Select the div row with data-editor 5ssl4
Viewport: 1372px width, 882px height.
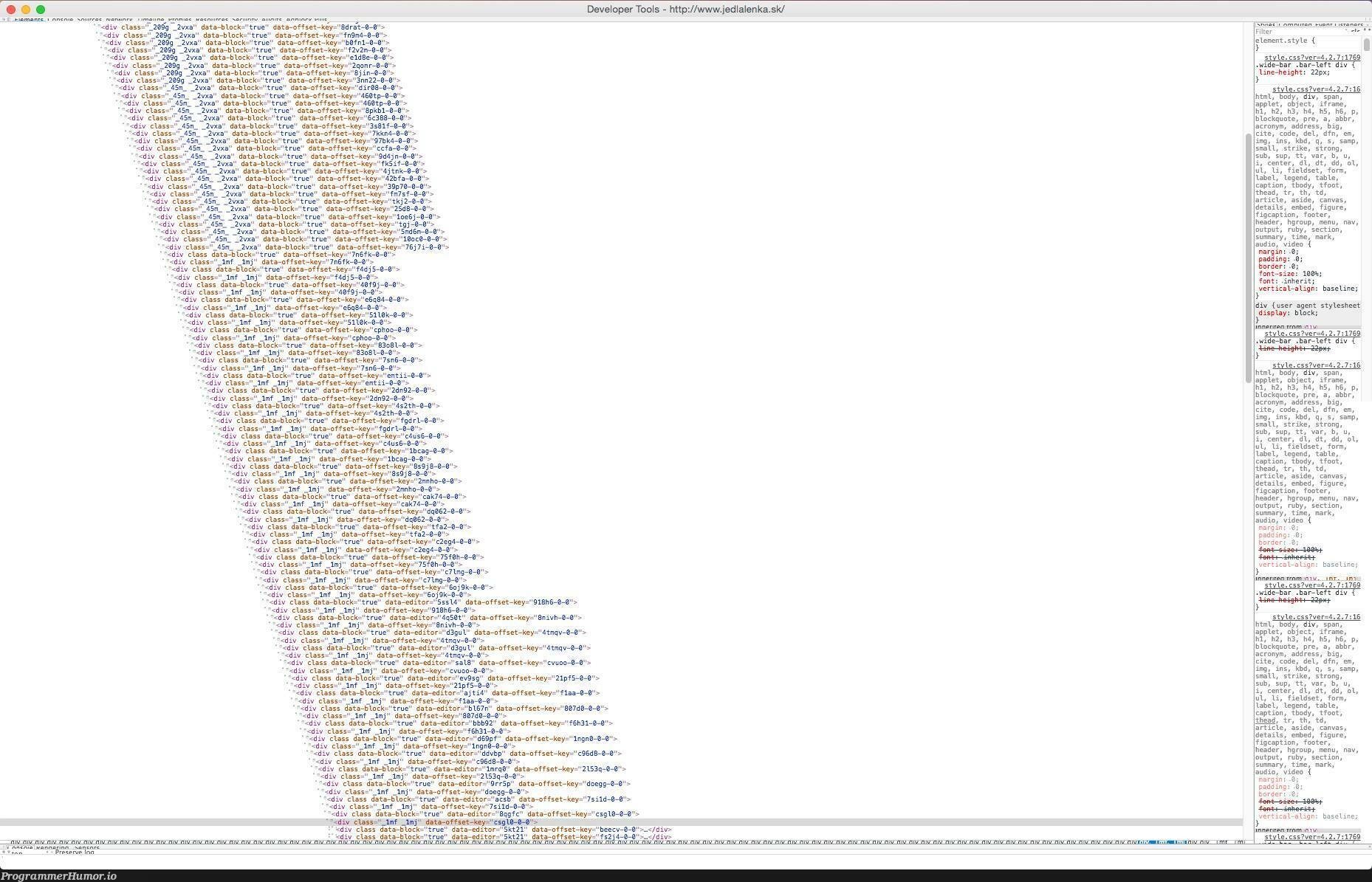(425, 602)
